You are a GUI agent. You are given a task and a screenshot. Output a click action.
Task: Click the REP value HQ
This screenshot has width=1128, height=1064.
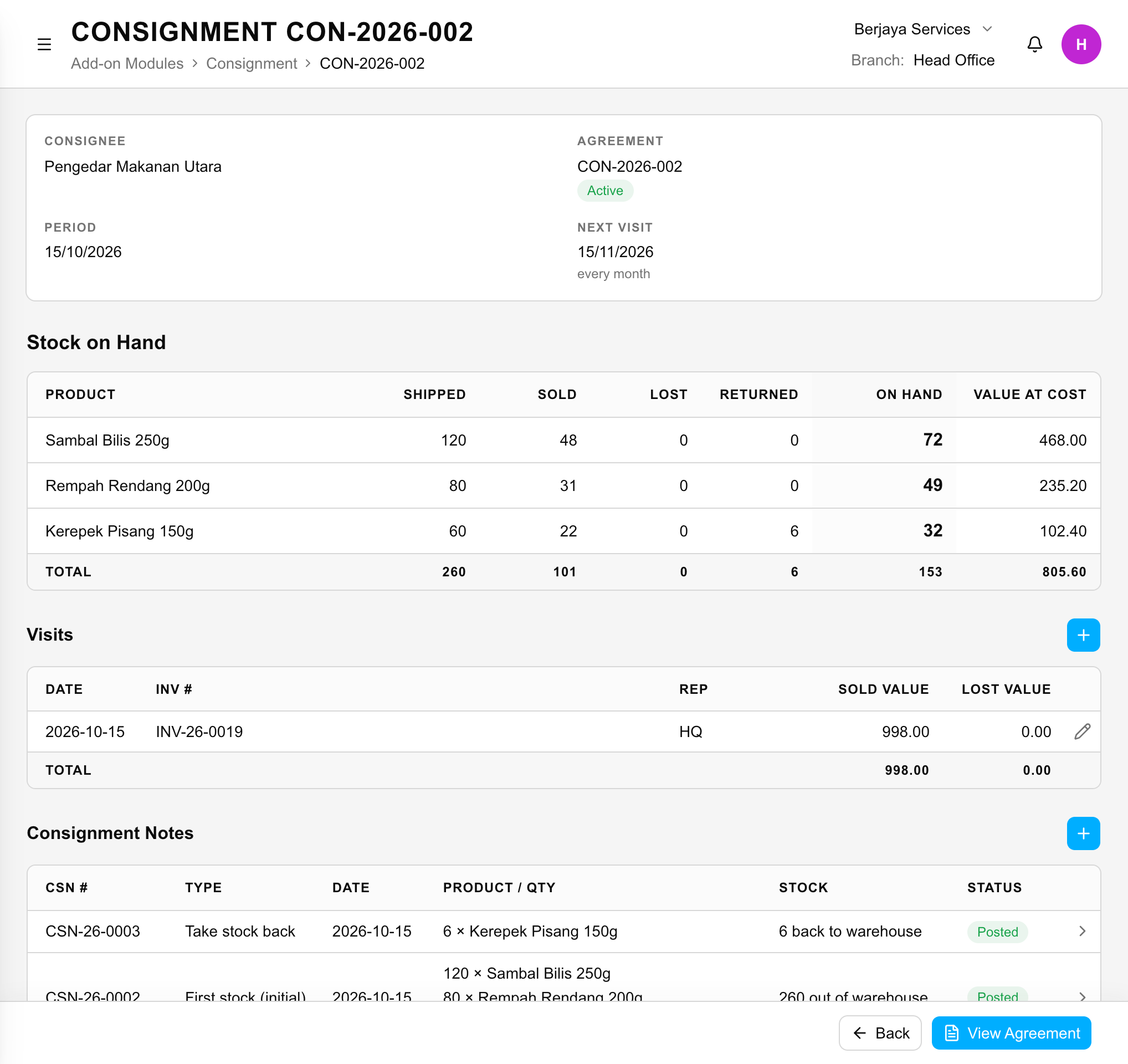(690, 732)
